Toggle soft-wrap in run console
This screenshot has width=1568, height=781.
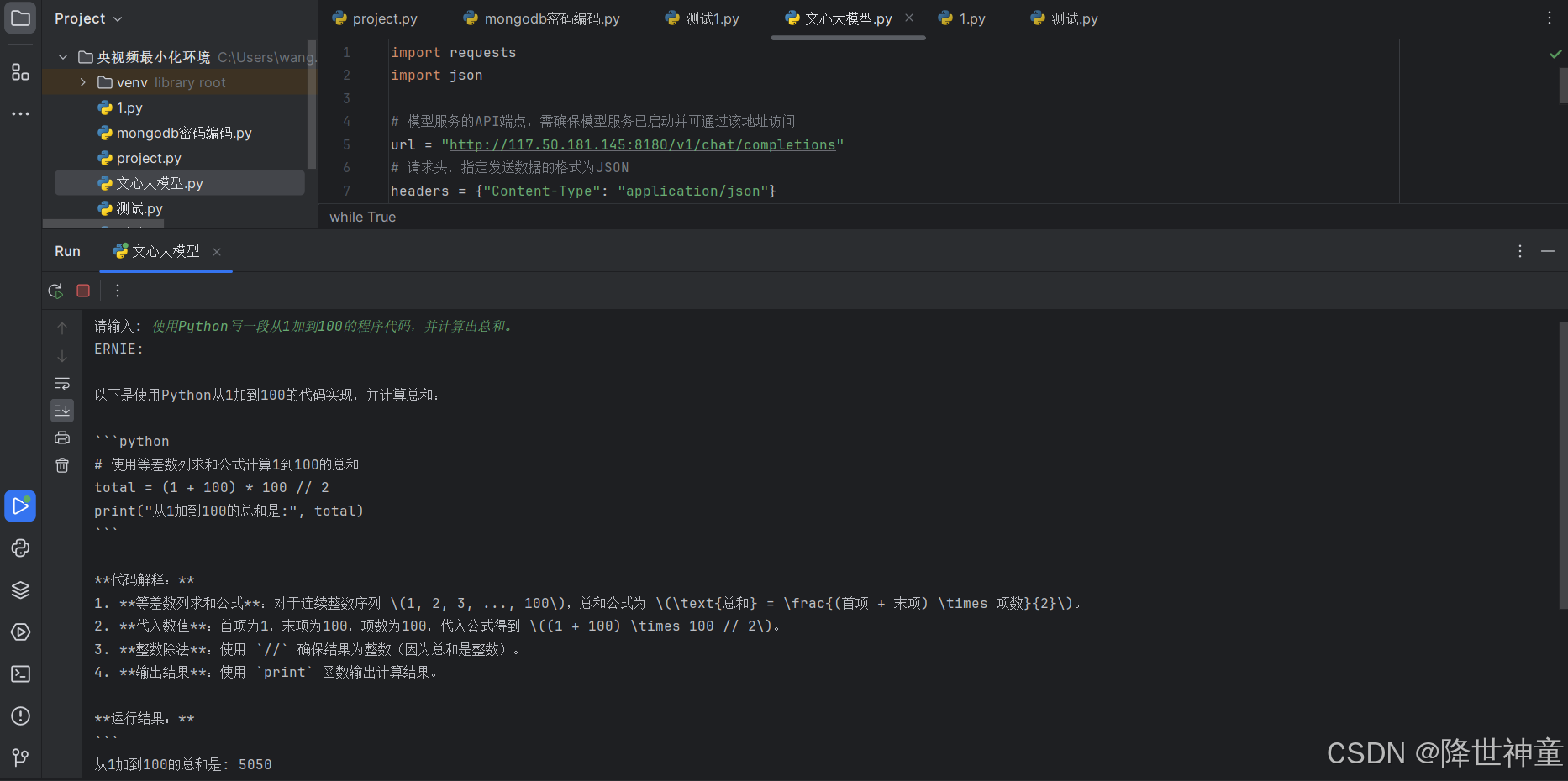[x=62, y=384]
